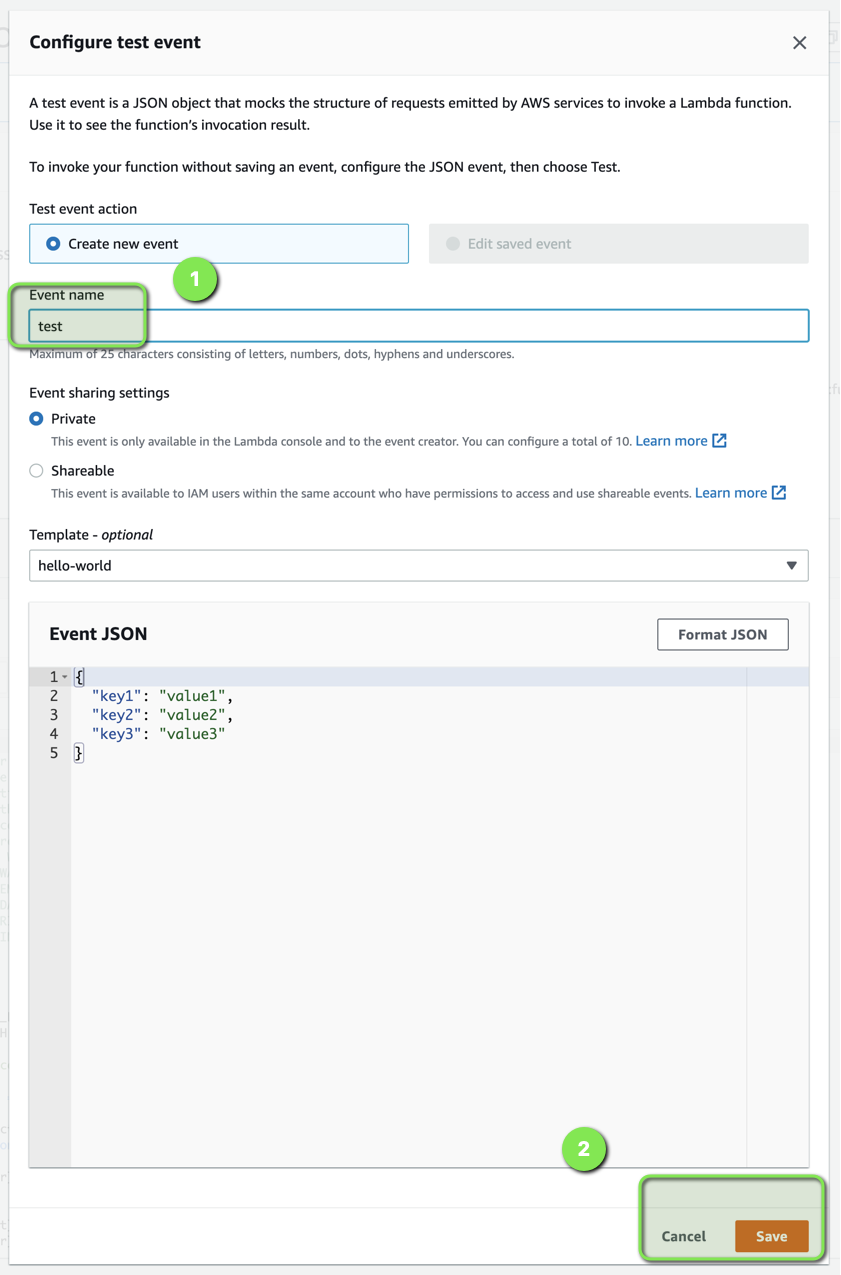Click the Event JSON heading
Image resolution: width=841 pixels, height=1275 pixels.
(x=98, y=634)
